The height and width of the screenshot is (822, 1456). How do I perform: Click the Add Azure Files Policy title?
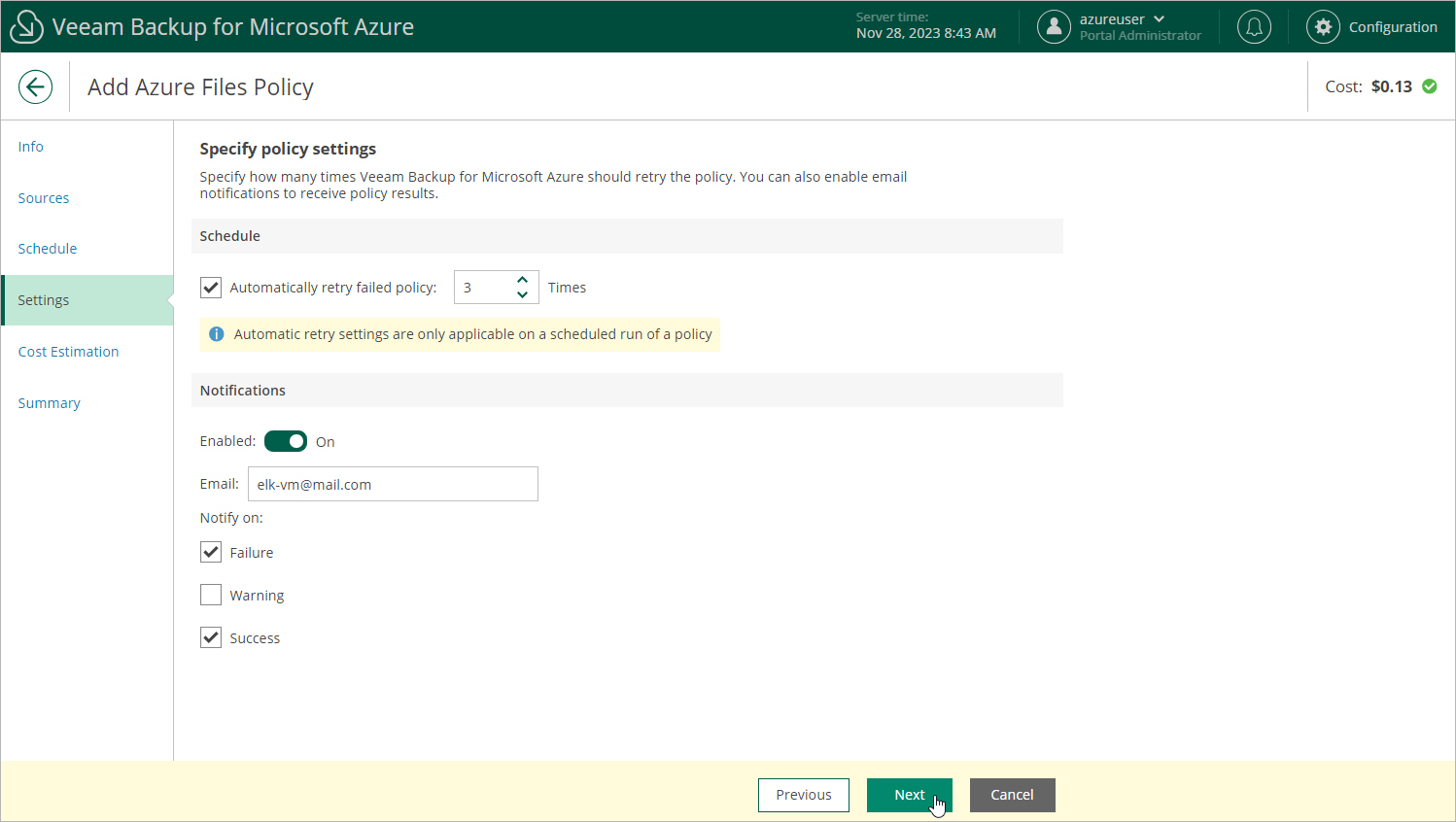click(x=200, y=86)
